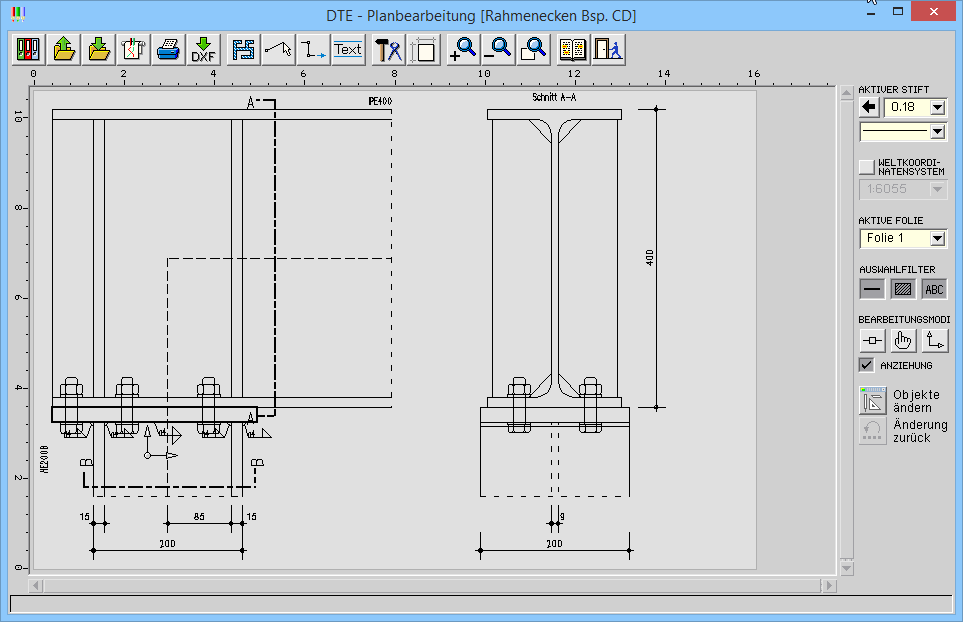Screen dimensions: 963x622
Task: Click the printer icon in toolbar
Action: [x=168, y=49]
